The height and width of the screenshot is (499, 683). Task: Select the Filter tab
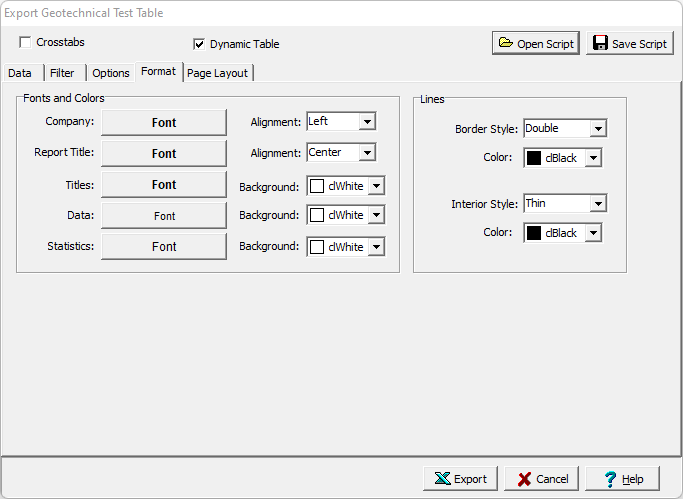62,73
